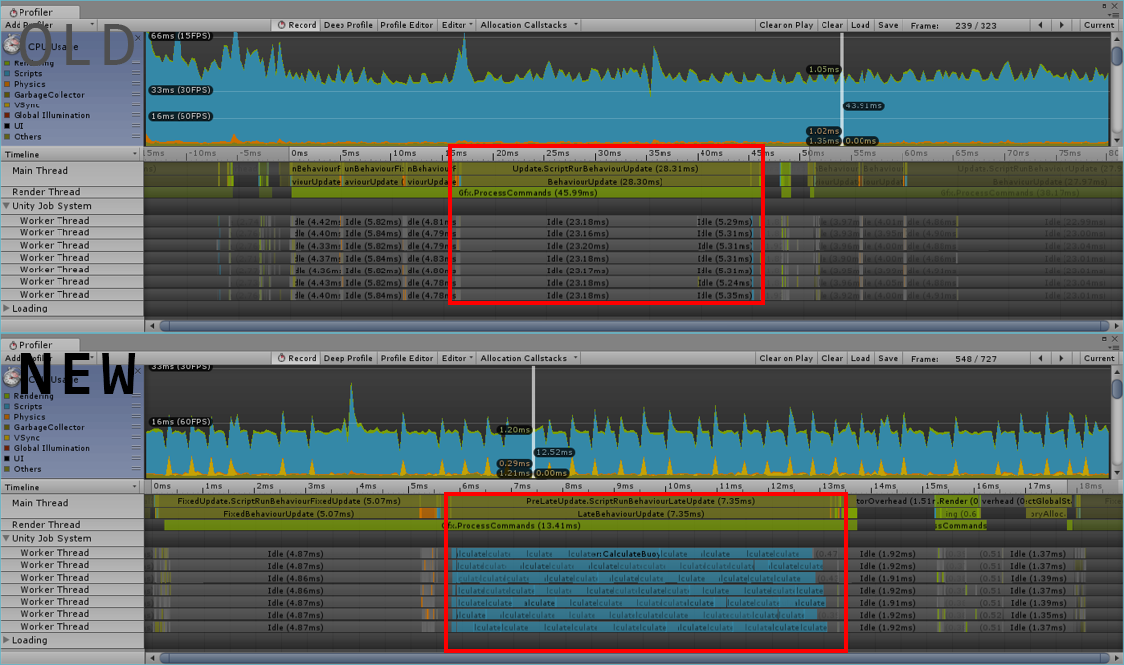This screenshot has height=665, width=1124.
Task: Click reorder handle beside VSync in lower Profiler
Action: pyautogui.click(x=136, y=438)
